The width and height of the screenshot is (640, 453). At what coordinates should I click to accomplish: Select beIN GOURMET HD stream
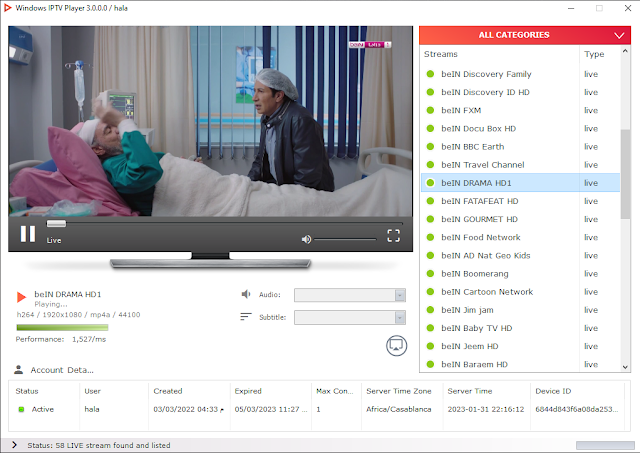pos(520,219)
